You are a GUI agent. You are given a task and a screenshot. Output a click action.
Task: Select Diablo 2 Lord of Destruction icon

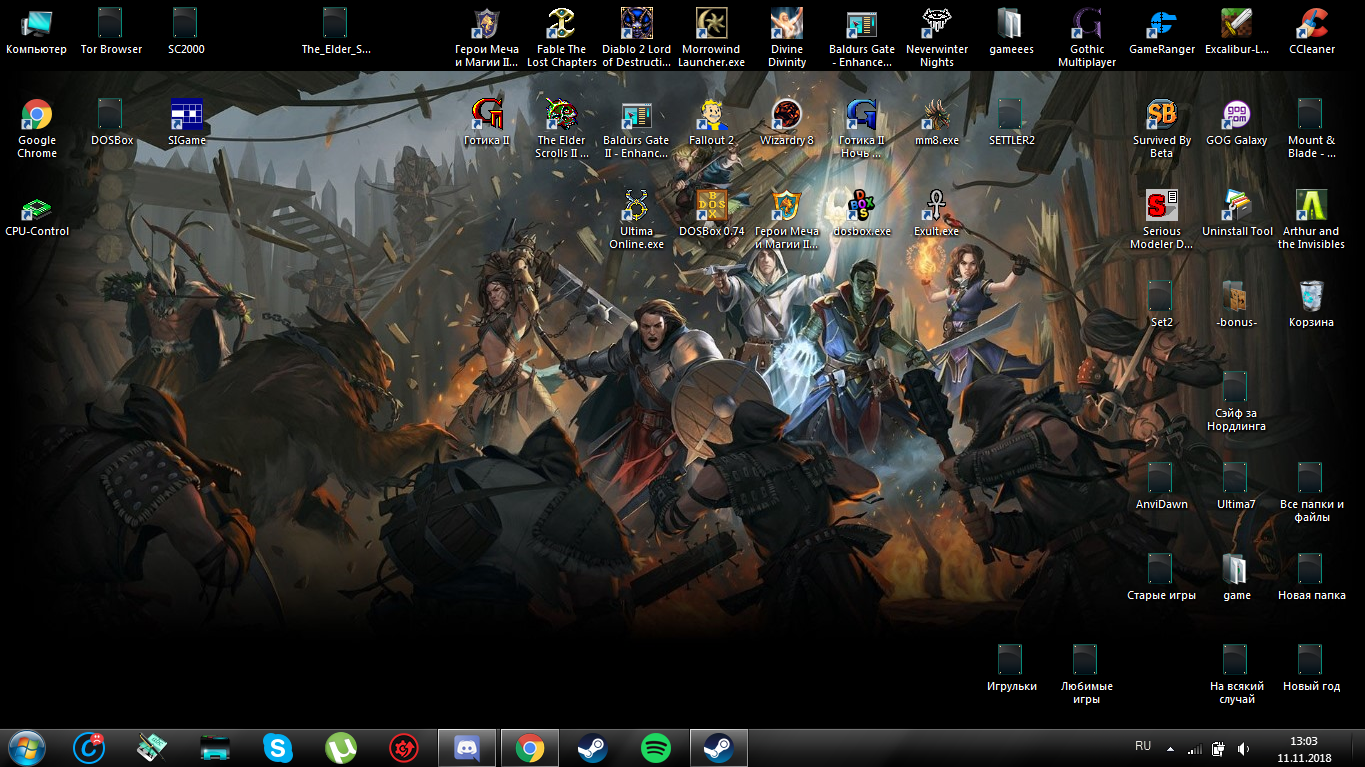[637, 38]
